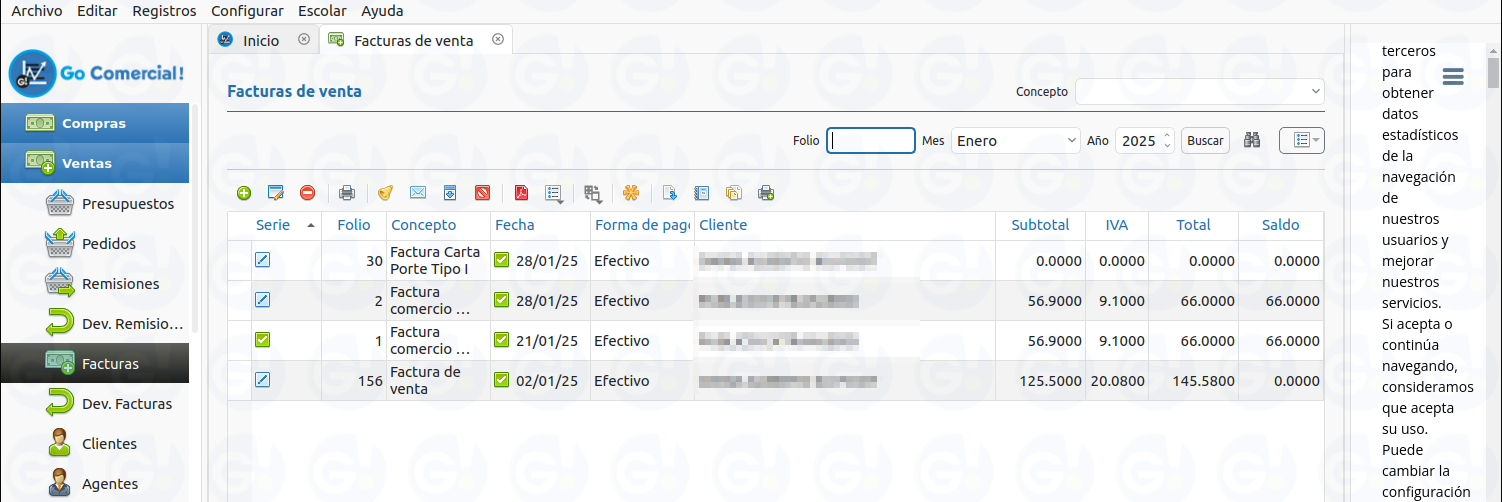Open the list view options dropdown

coord(1301,141)
